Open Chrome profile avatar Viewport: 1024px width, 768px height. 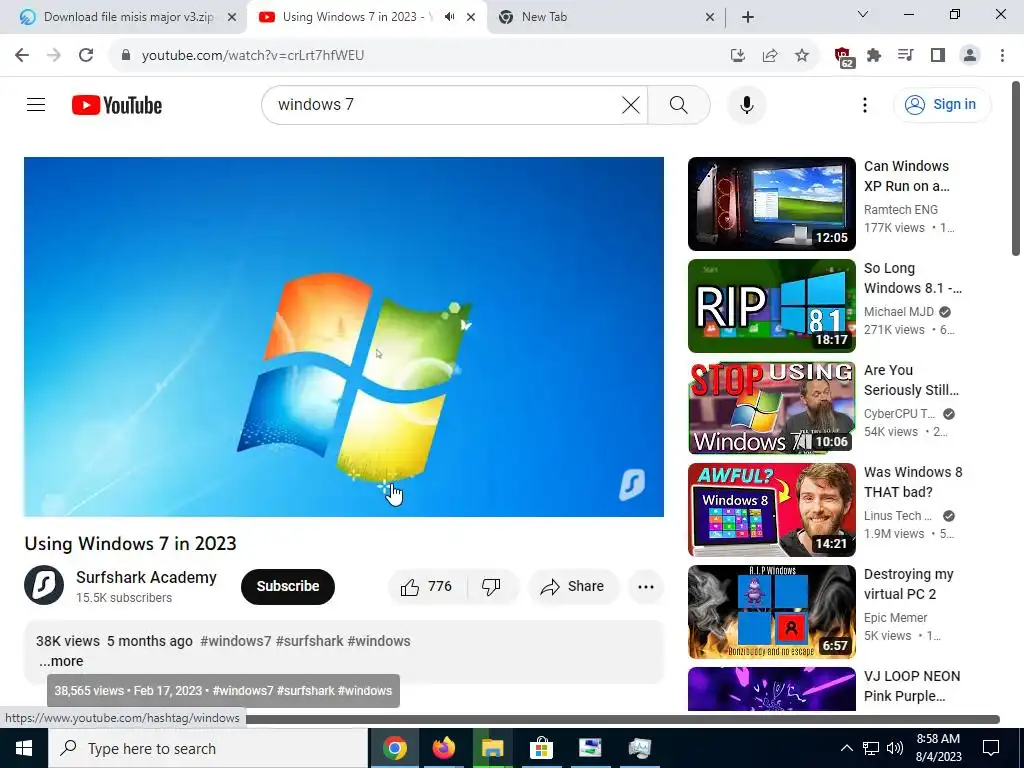click(x=970, y=55)
